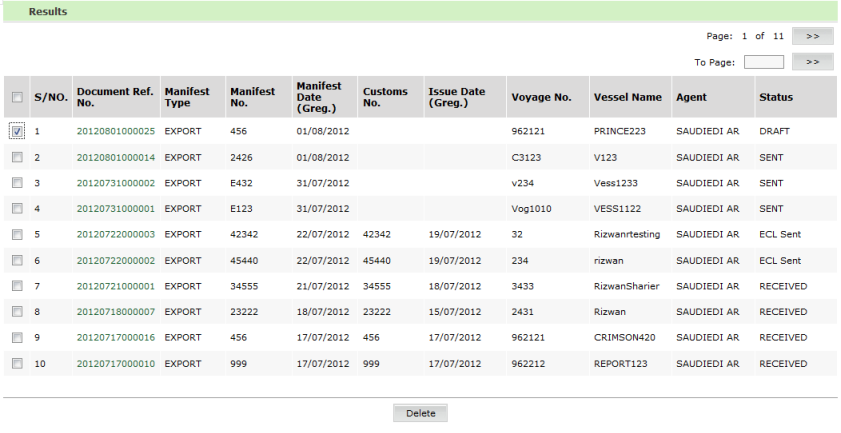Click the Status column header
Image resolution: width=841 pixels, height=433 pixels.
775,98
